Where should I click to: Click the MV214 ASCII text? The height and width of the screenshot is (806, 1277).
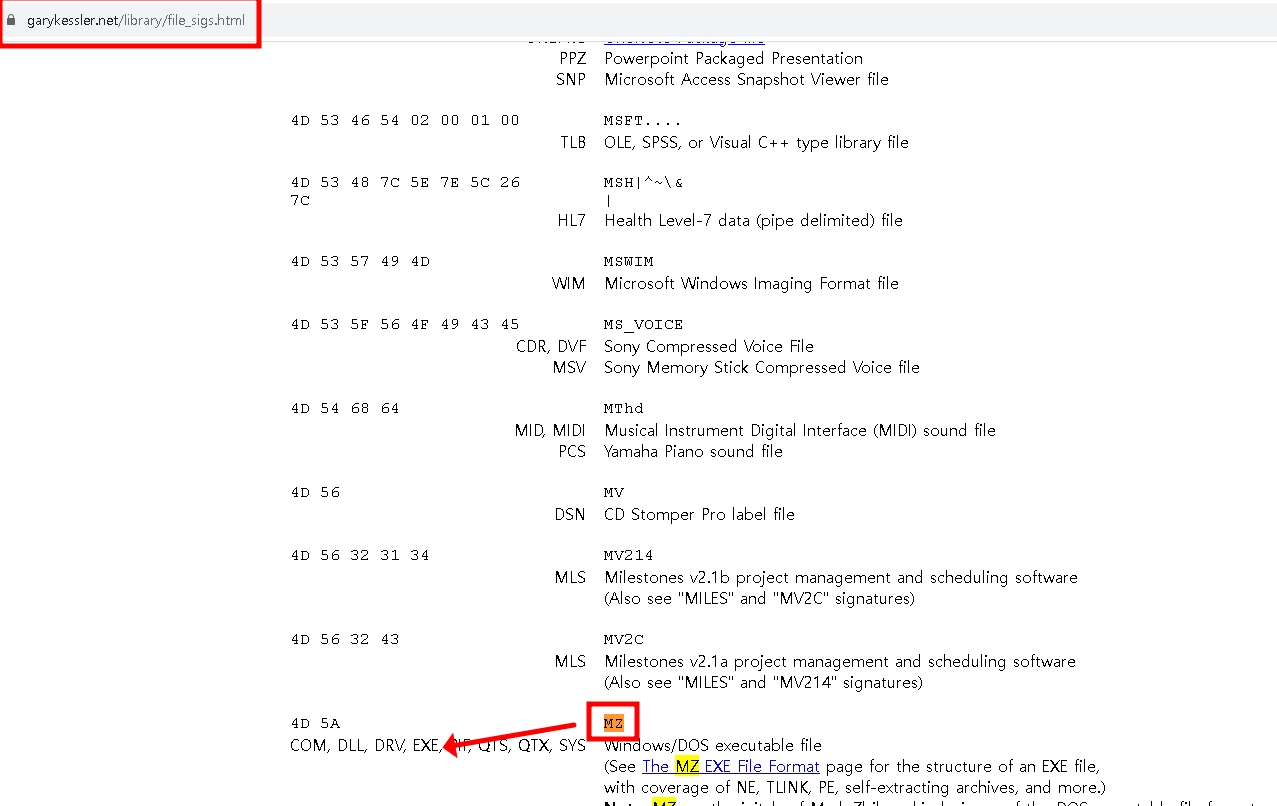point(628,556)
